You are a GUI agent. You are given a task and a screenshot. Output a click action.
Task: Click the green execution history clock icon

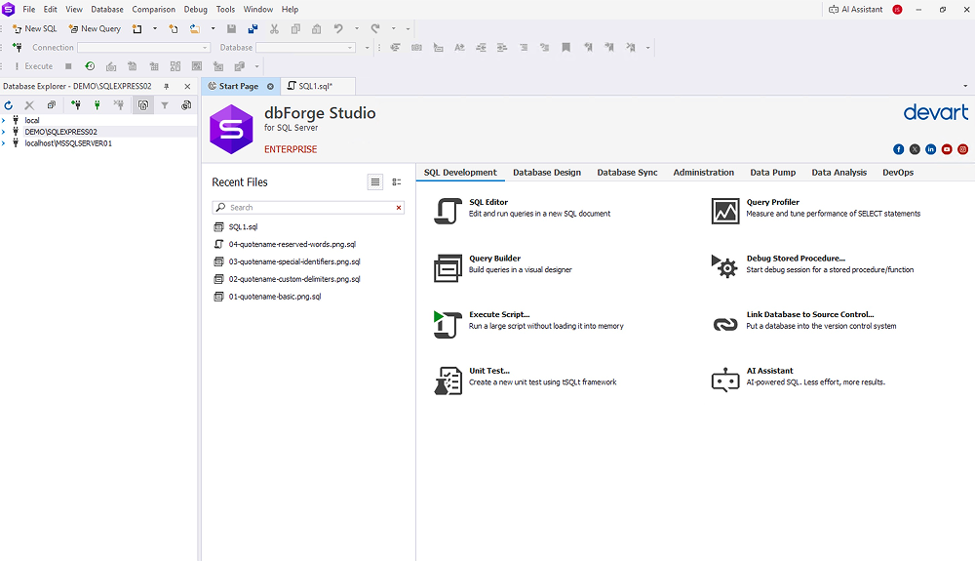90,66
